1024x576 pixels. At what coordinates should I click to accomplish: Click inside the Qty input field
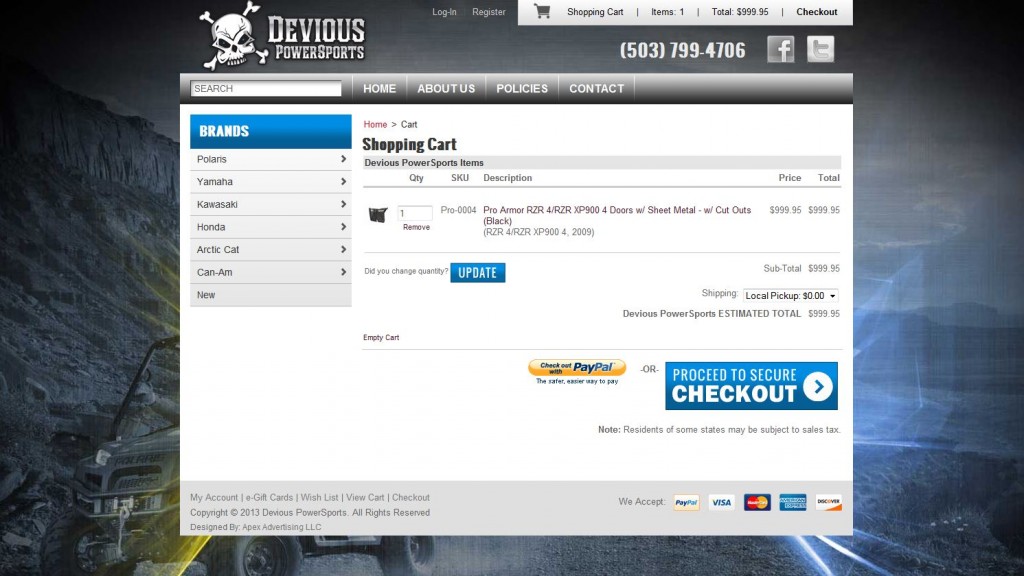click(415, 212)
